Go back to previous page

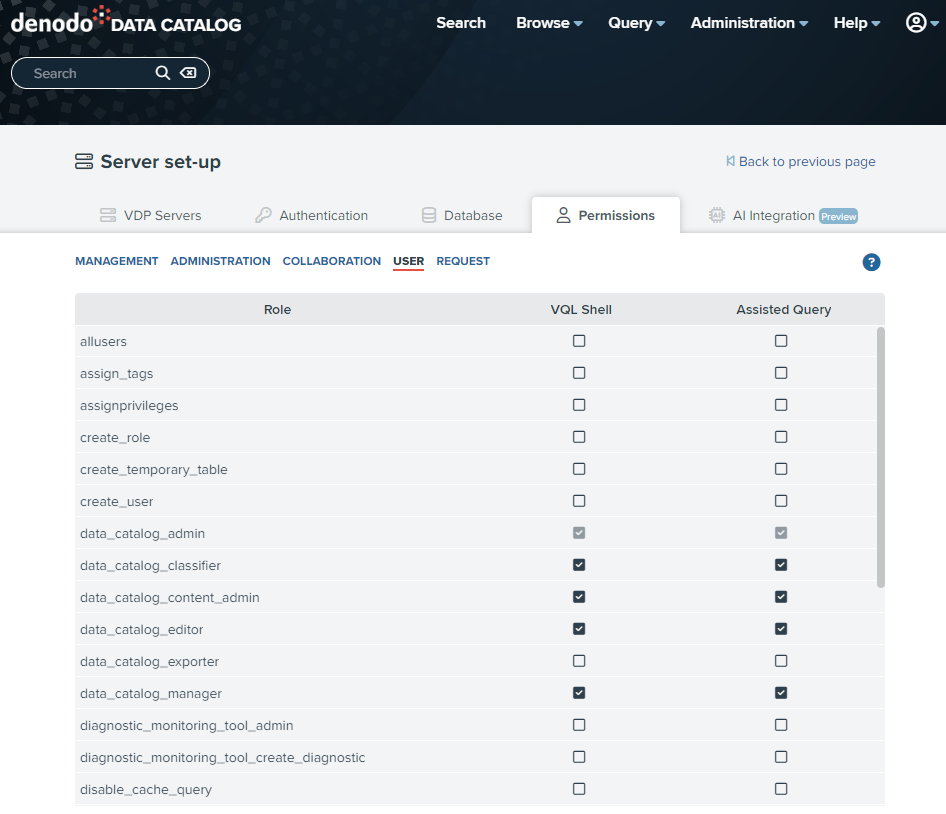click(x=800, y=161)
